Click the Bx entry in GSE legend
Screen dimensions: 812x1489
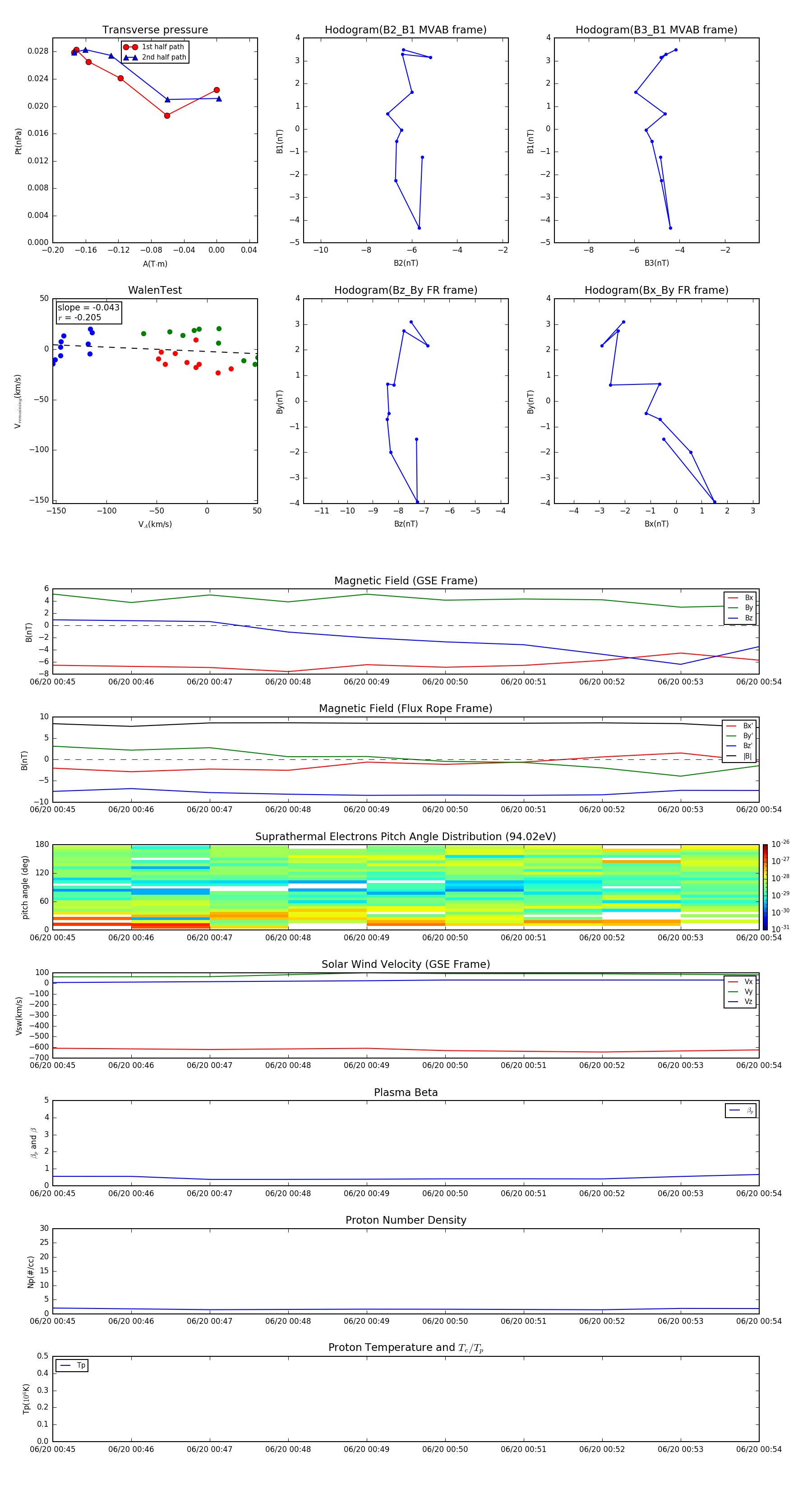(740, 598)
